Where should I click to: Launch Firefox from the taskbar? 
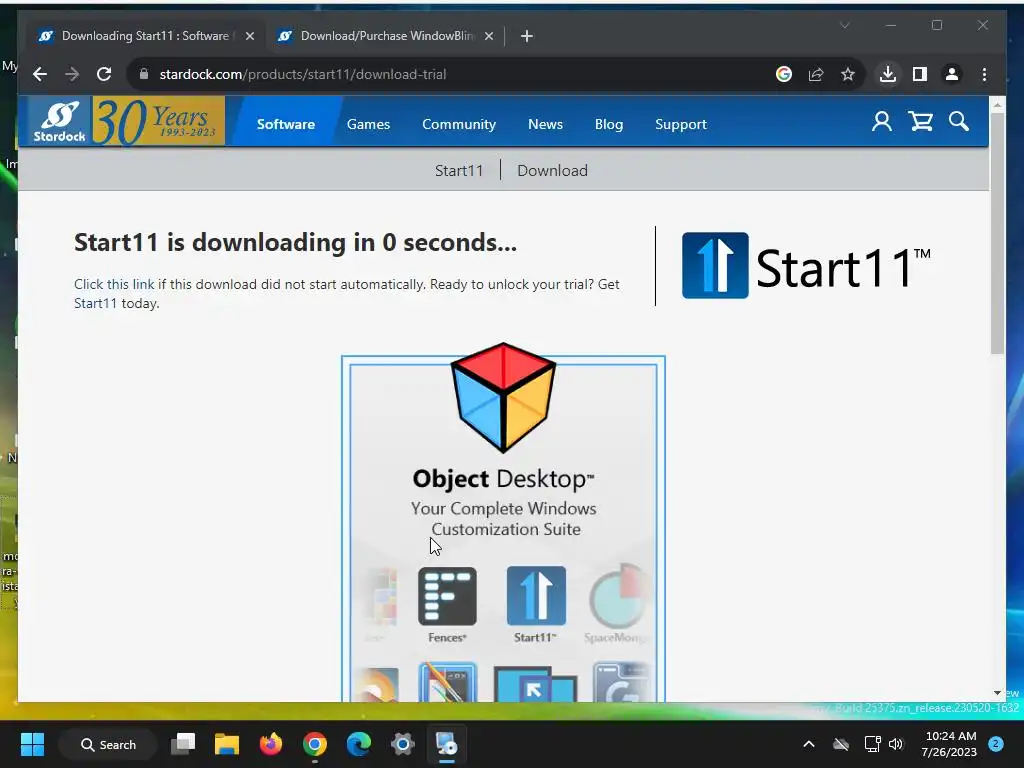tap(270, 744)
